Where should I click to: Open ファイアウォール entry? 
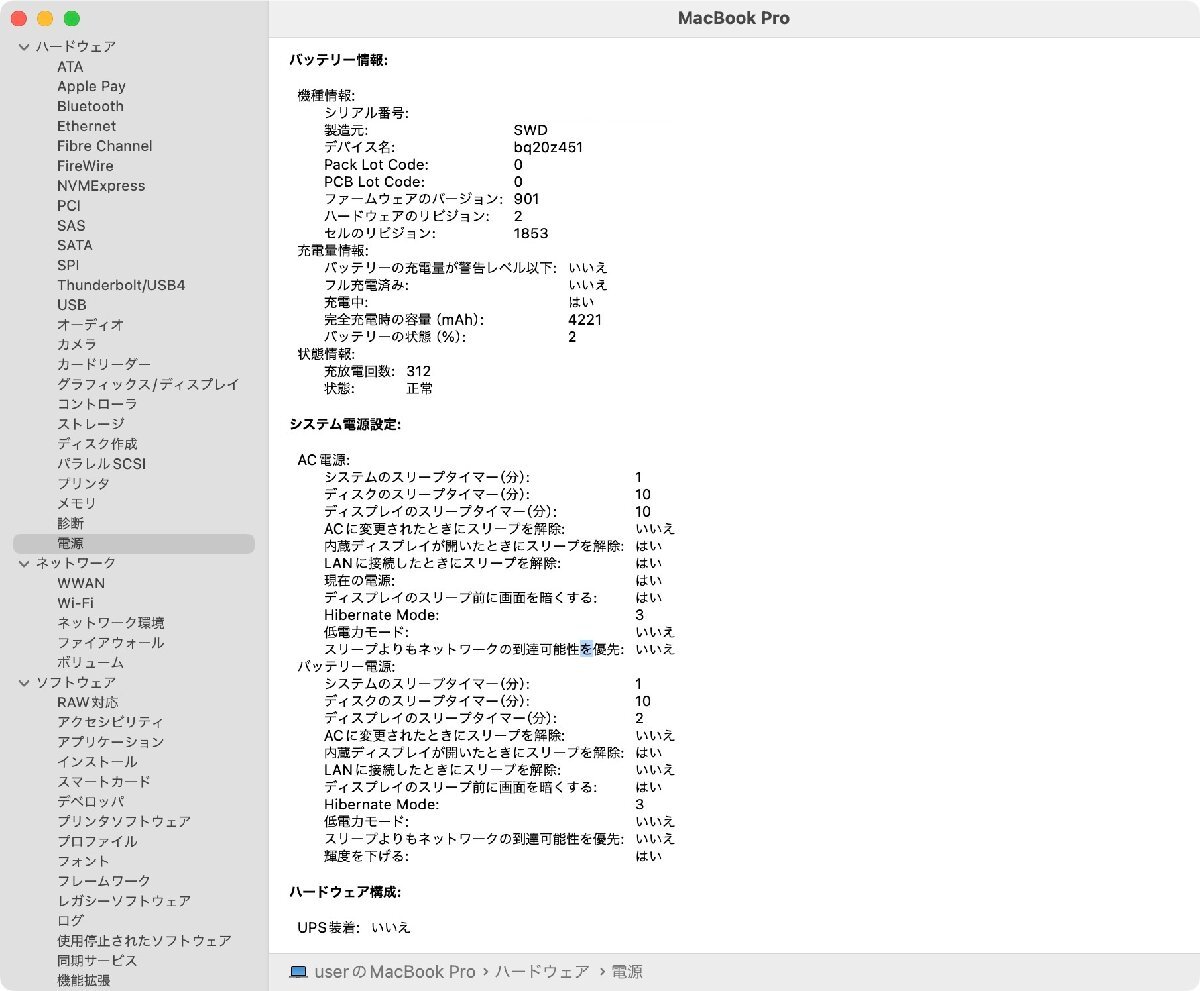pos(111,643)
